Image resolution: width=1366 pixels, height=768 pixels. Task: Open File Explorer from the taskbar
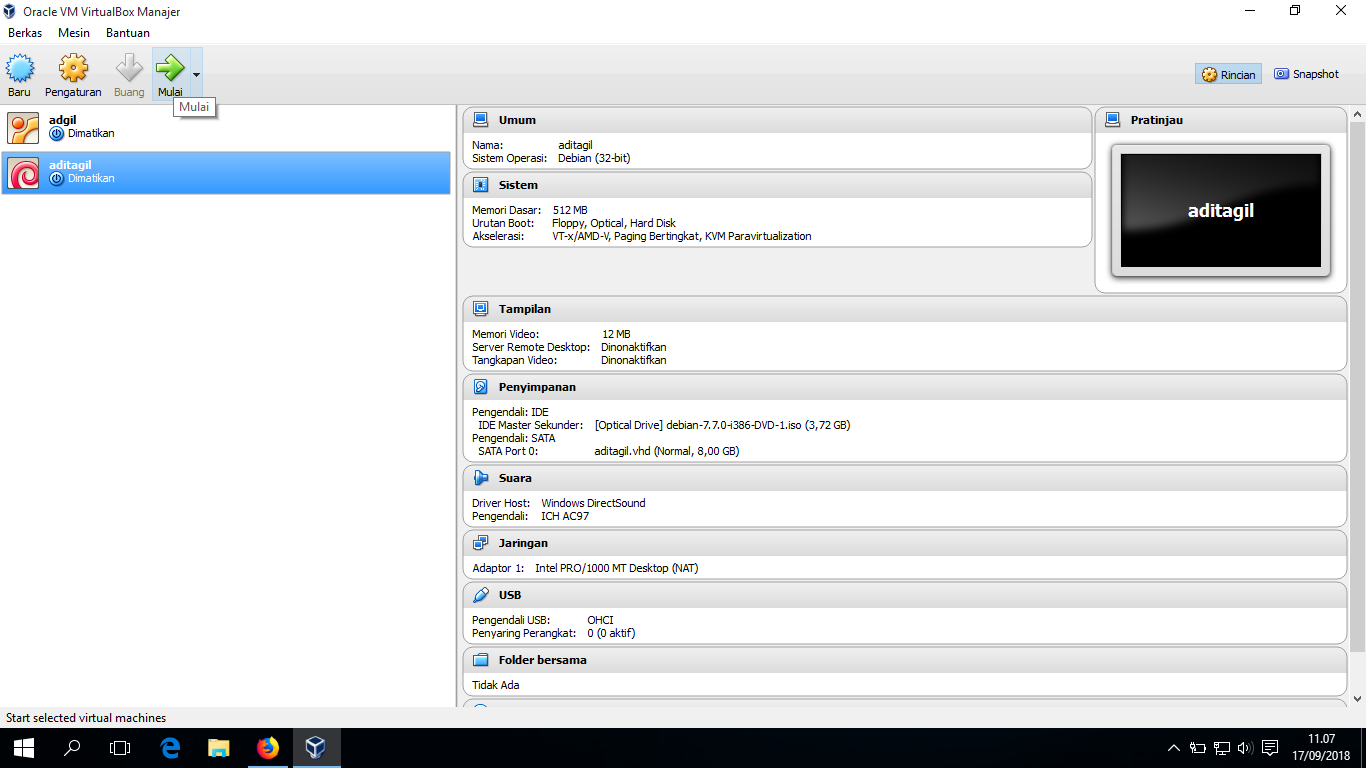[x=218, y=747]
